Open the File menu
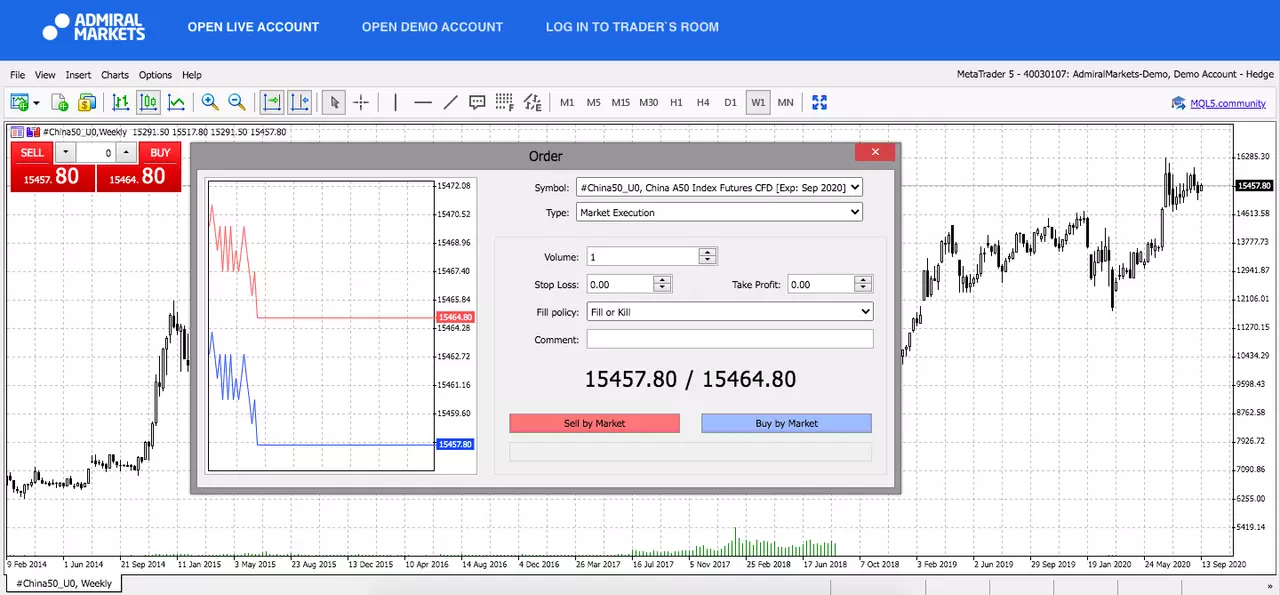Screen dimensions: 1280x595 (17, 75)
